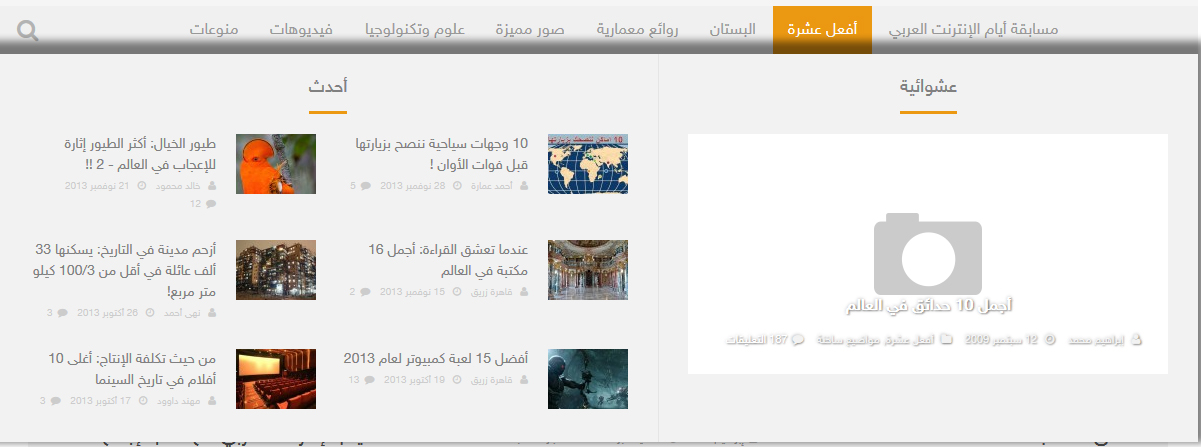This screenshot has height=447, width=1201.
Task: Navigate to فيديوهات menu item
Action: tap(301, 30)
